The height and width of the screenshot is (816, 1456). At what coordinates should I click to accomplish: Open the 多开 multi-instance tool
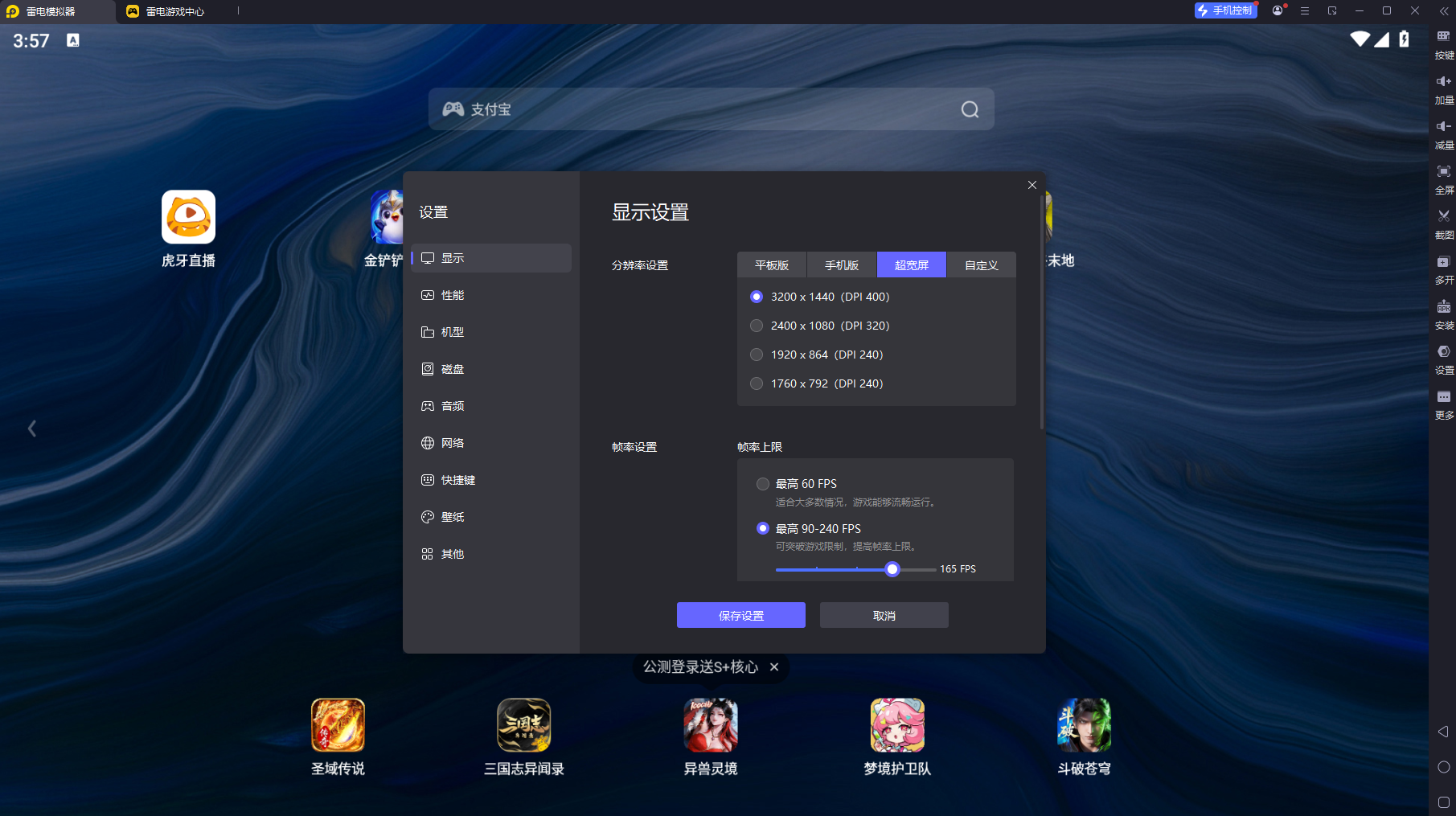[1444, 269]
